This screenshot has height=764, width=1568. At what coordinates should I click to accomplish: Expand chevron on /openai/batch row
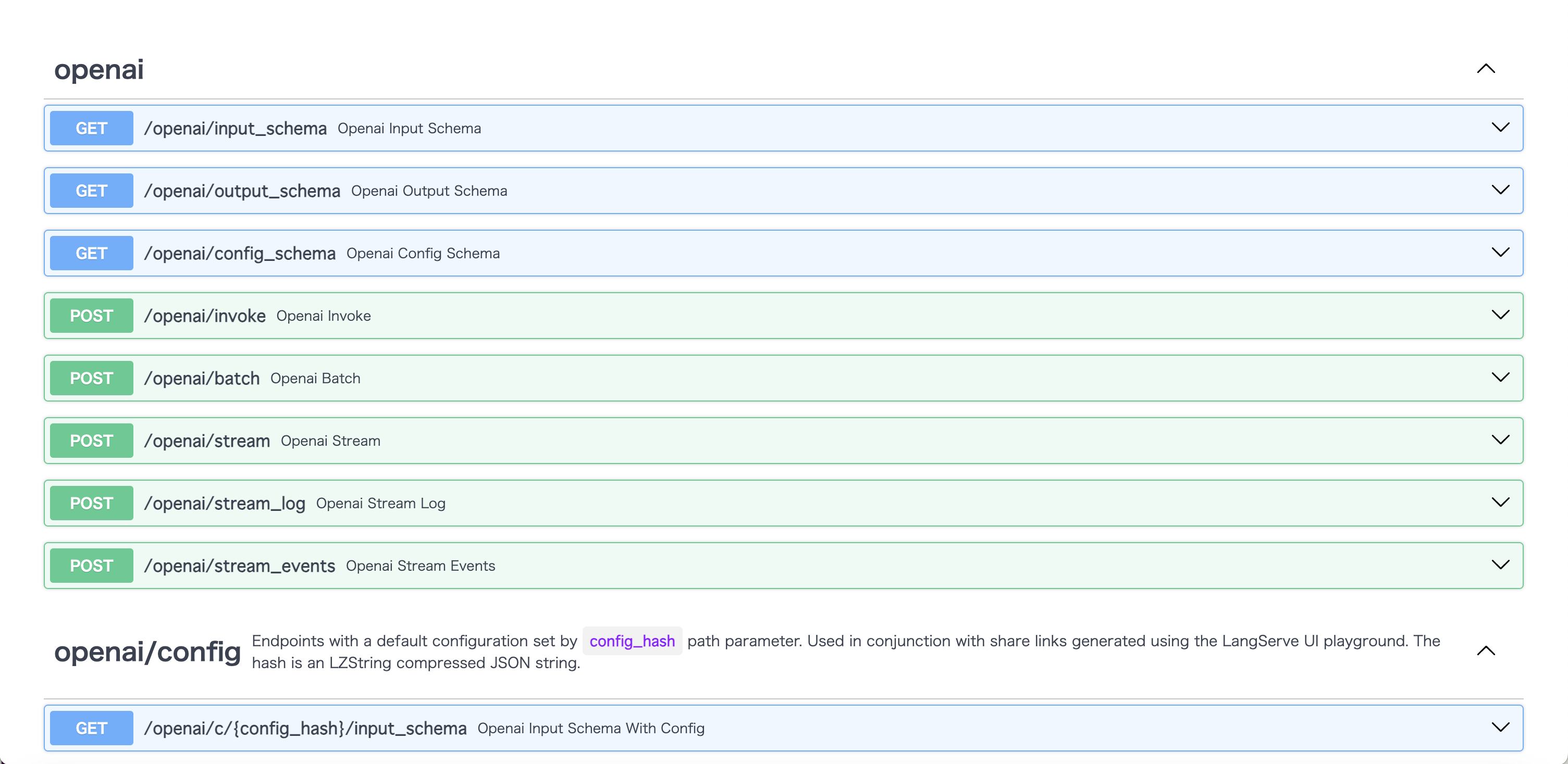pyautogui.click(x=1500, y=378)
